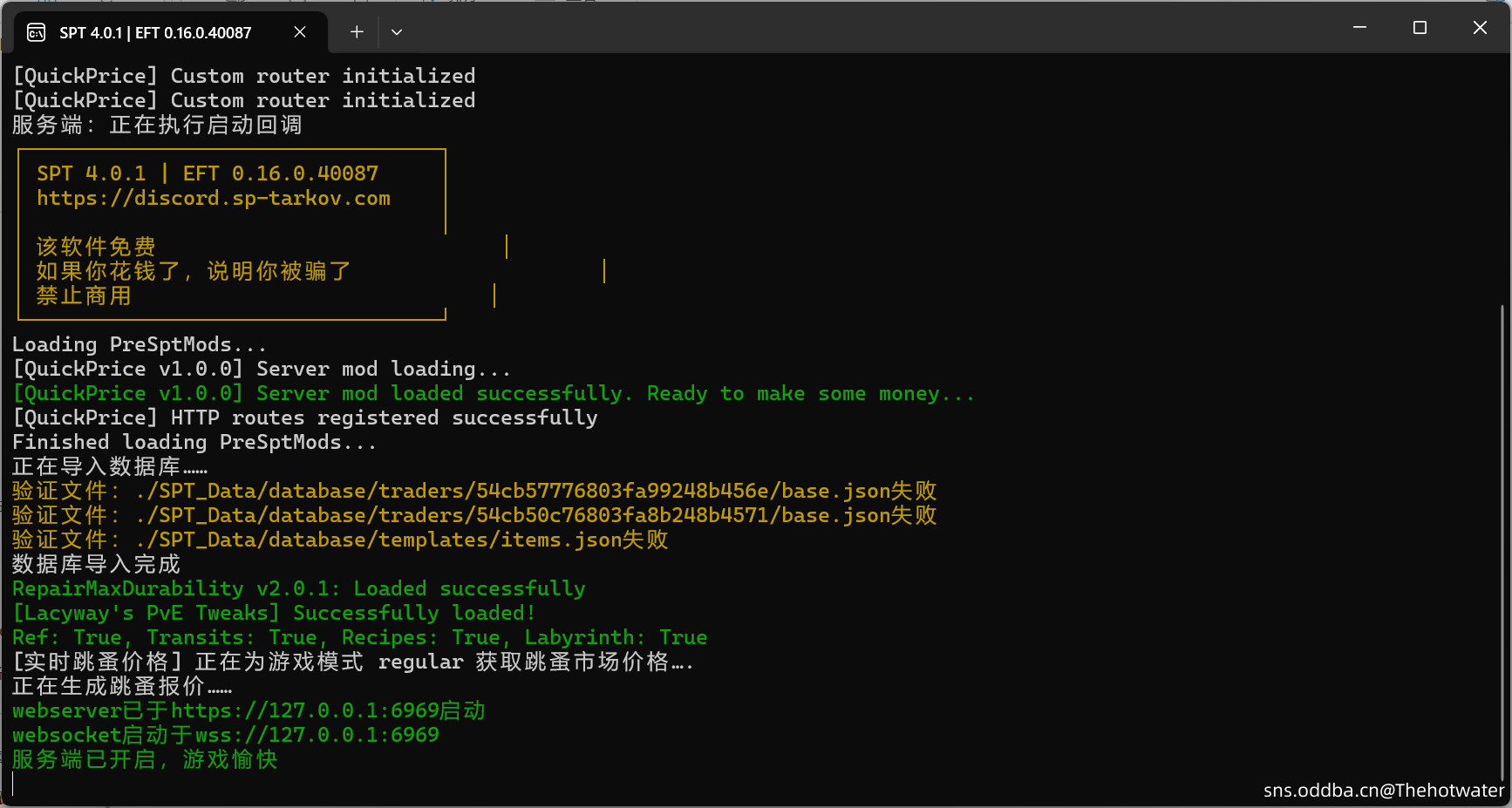
Task: Click the 54cb57776803fa99248b456e base.json path
Action: click(535, 492)
